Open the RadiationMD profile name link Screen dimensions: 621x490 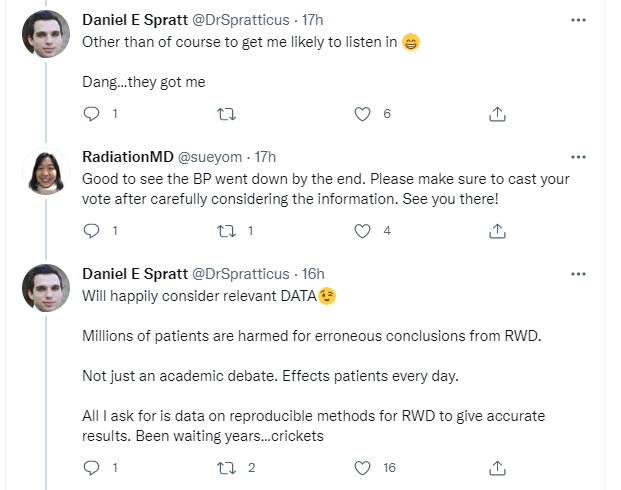(x=127, y=157)
